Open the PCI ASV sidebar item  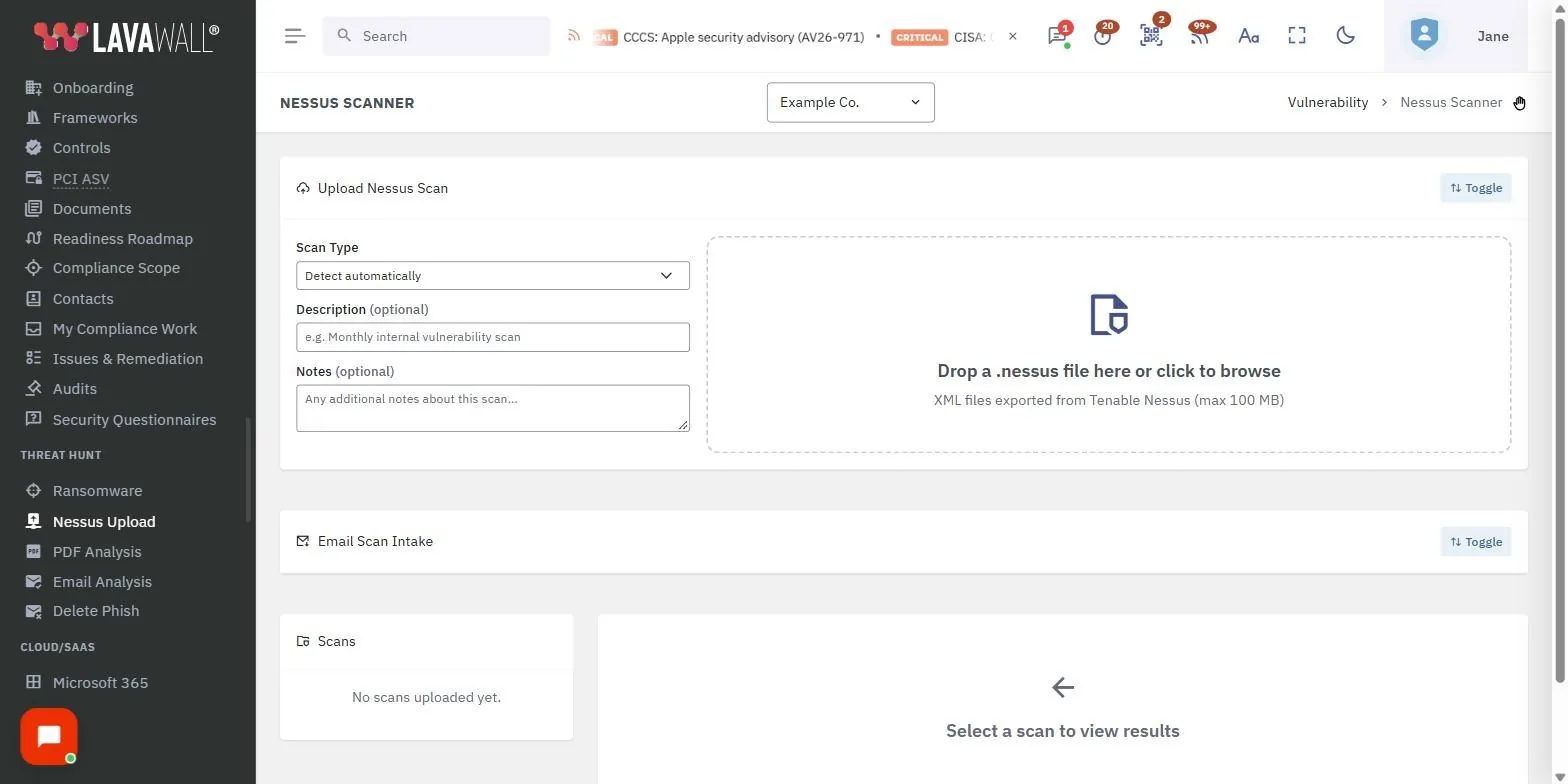pos(81,179)
